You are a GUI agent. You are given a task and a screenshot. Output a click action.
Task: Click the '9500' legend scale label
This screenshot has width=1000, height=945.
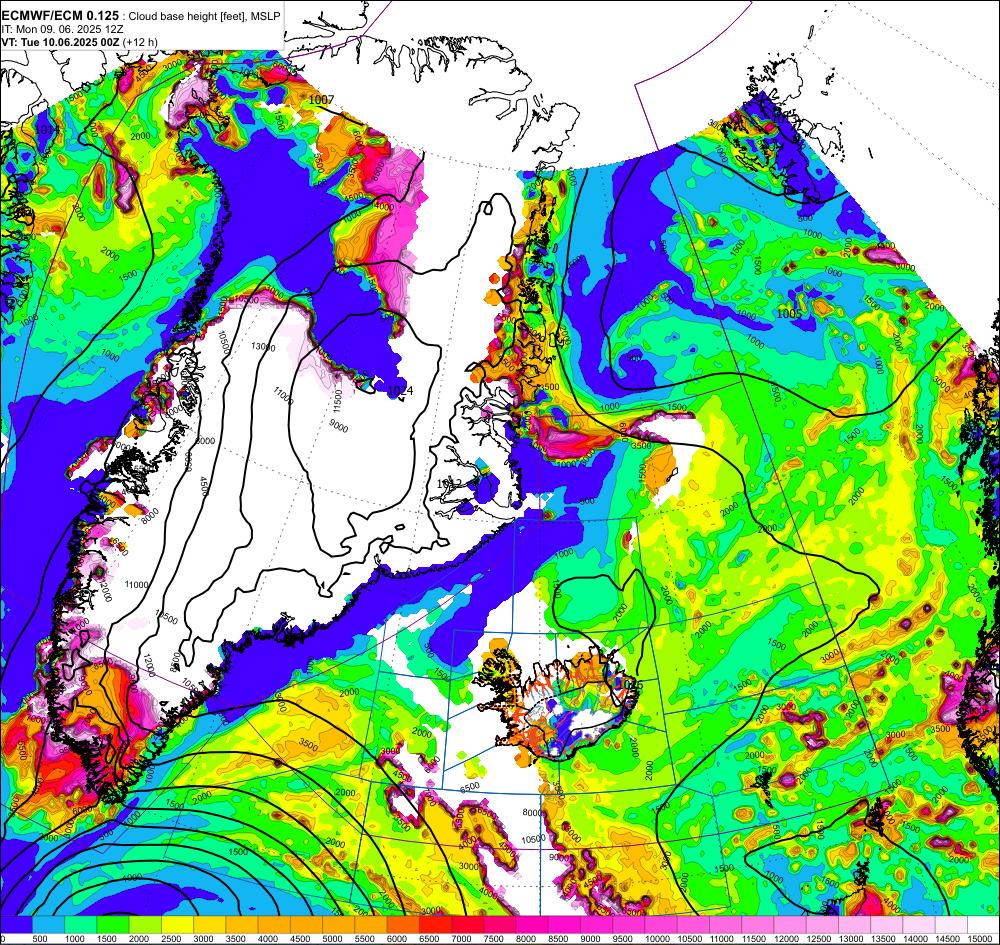(620, 939)
